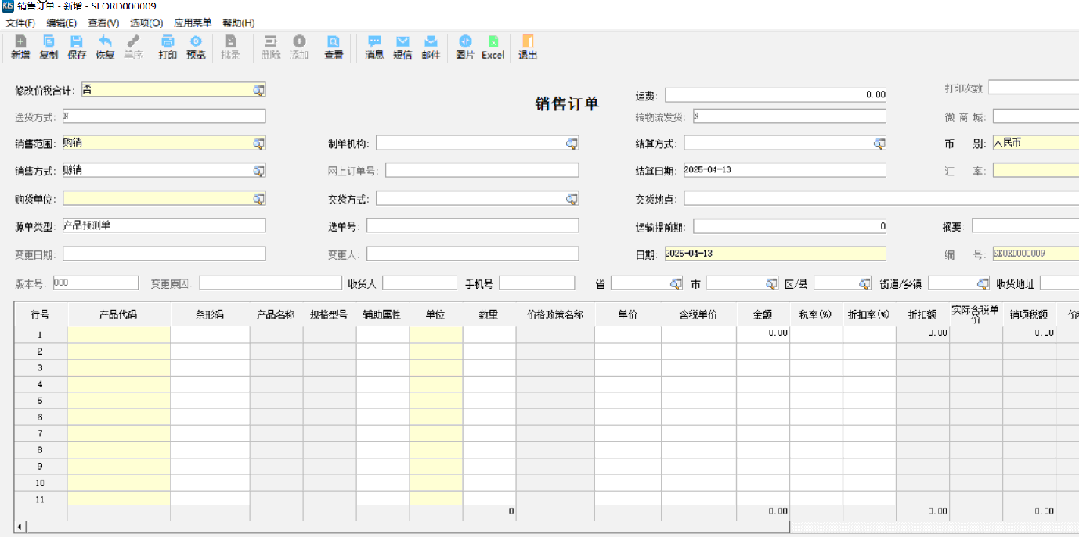Click the 产品代码 column header
This screenshot has width=1079, height=537.
[x=118, y=315]
